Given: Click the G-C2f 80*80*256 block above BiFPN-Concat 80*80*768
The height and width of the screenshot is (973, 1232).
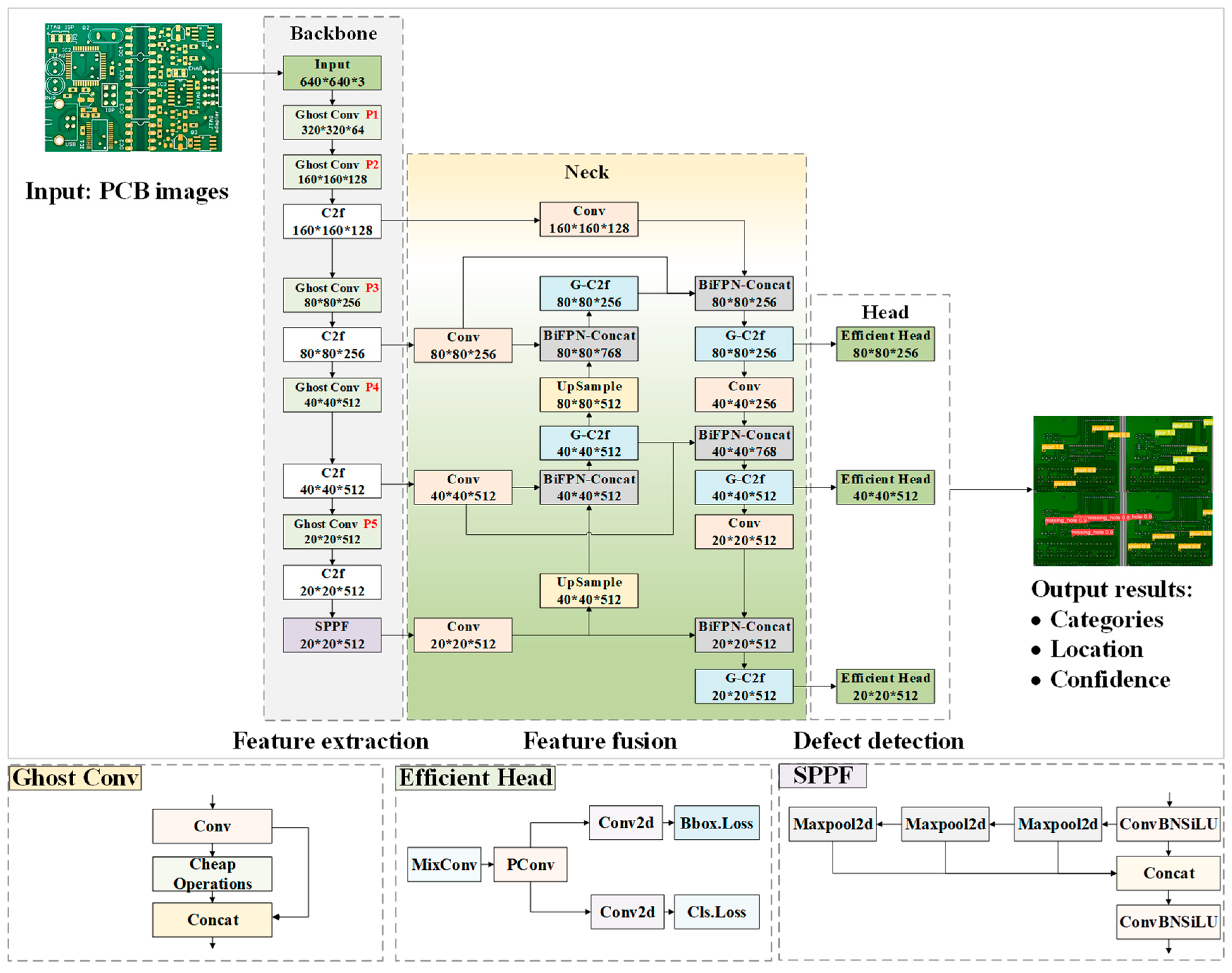Looking at the screenshot, I should [x=589, y=293].
